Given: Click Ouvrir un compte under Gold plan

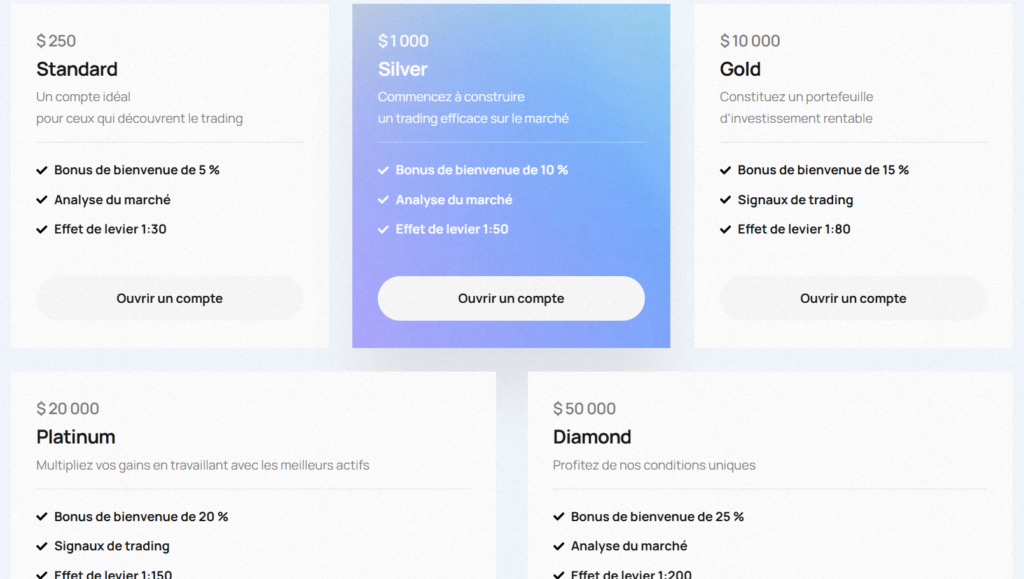Looking at the screenshot, I should point(853,298).
